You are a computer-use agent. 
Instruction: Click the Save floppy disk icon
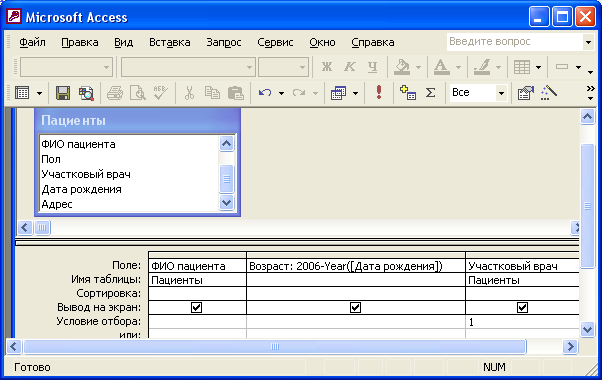click(x=63, y=93)
